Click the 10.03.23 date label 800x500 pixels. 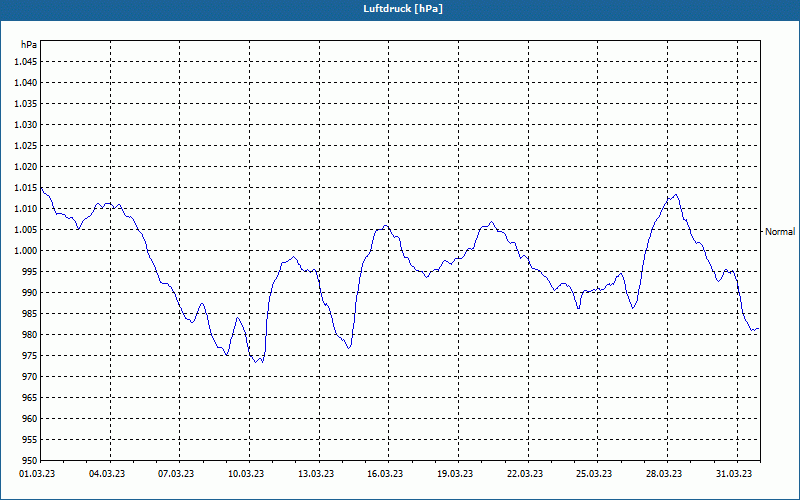(246, 473)
